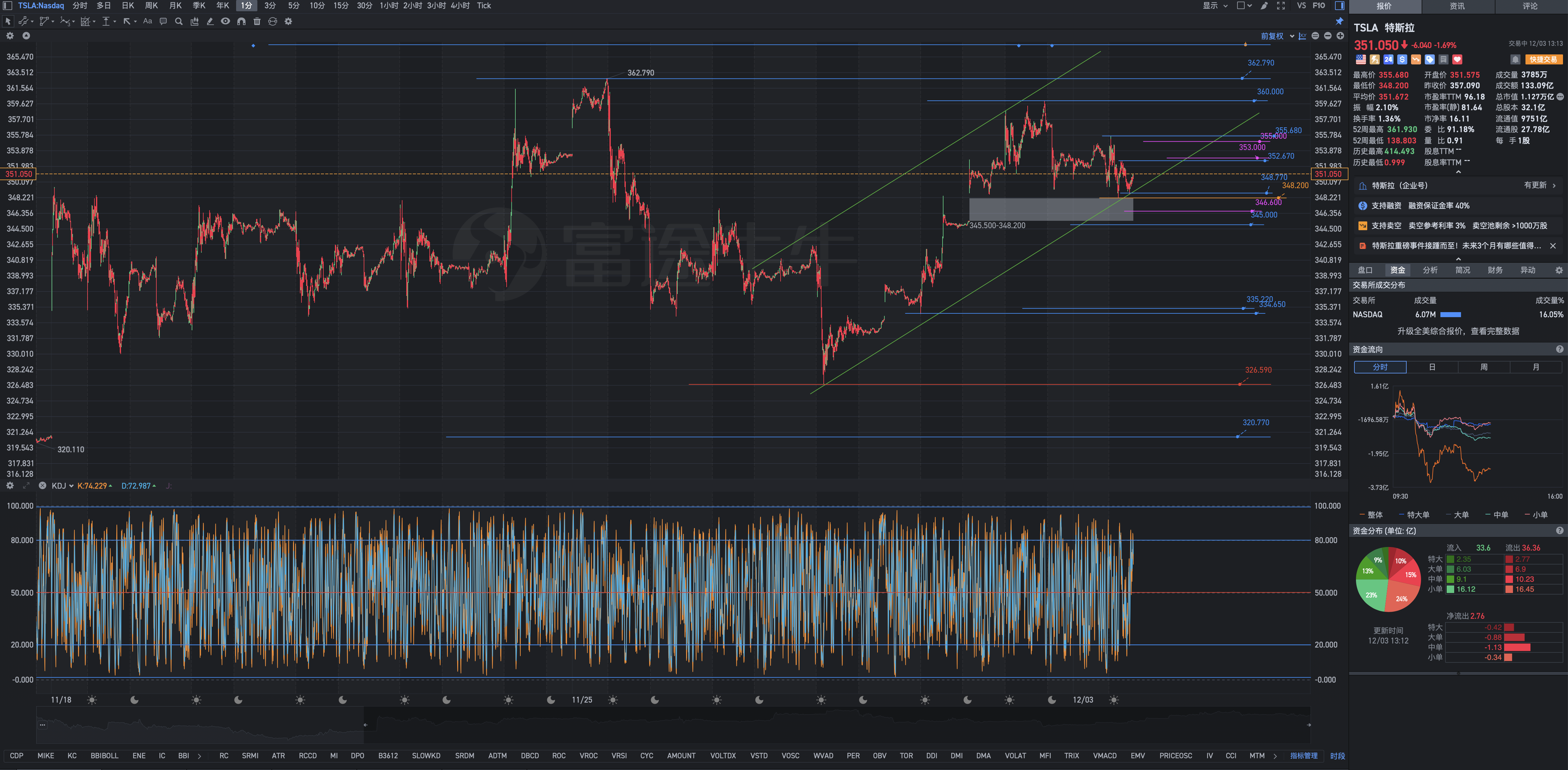The height and width of the screenshot is (770, 1568).
Task: Maximize the KDJ indicator pane
Action: (x=26, y=486)
